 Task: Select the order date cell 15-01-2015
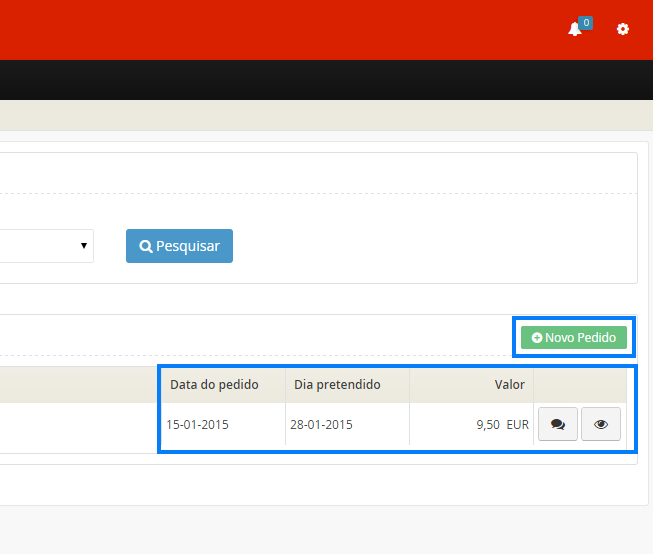coord(198,425)
